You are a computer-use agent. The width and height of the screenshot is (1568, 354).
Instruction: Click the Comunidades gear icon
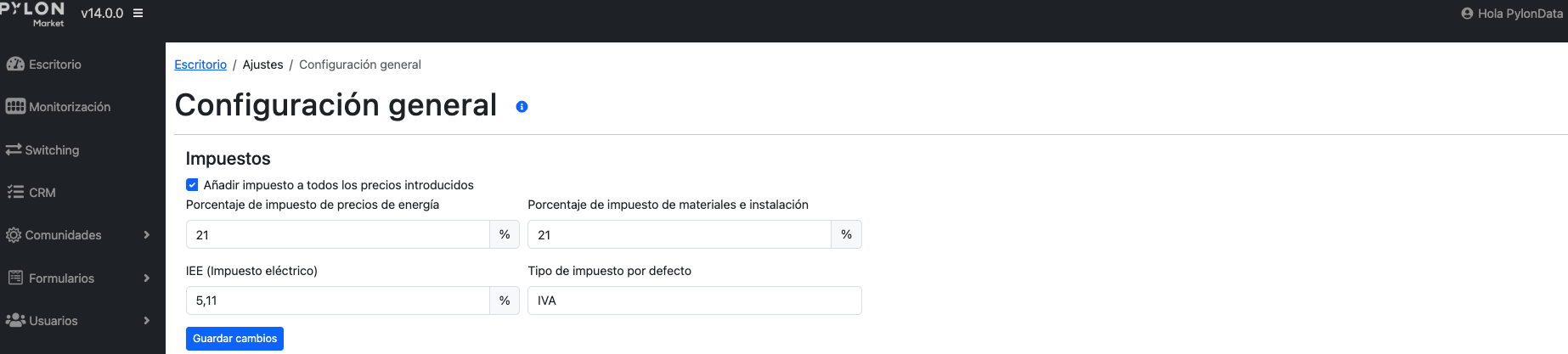click(x=14, y=235)
